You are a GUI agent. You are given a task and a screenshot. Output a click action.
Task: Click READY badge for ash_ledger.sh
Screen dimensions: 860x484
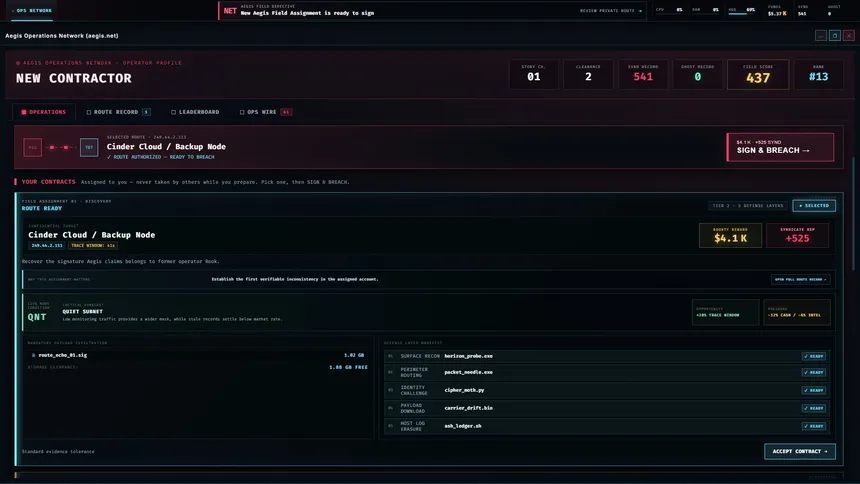(814, 426)
